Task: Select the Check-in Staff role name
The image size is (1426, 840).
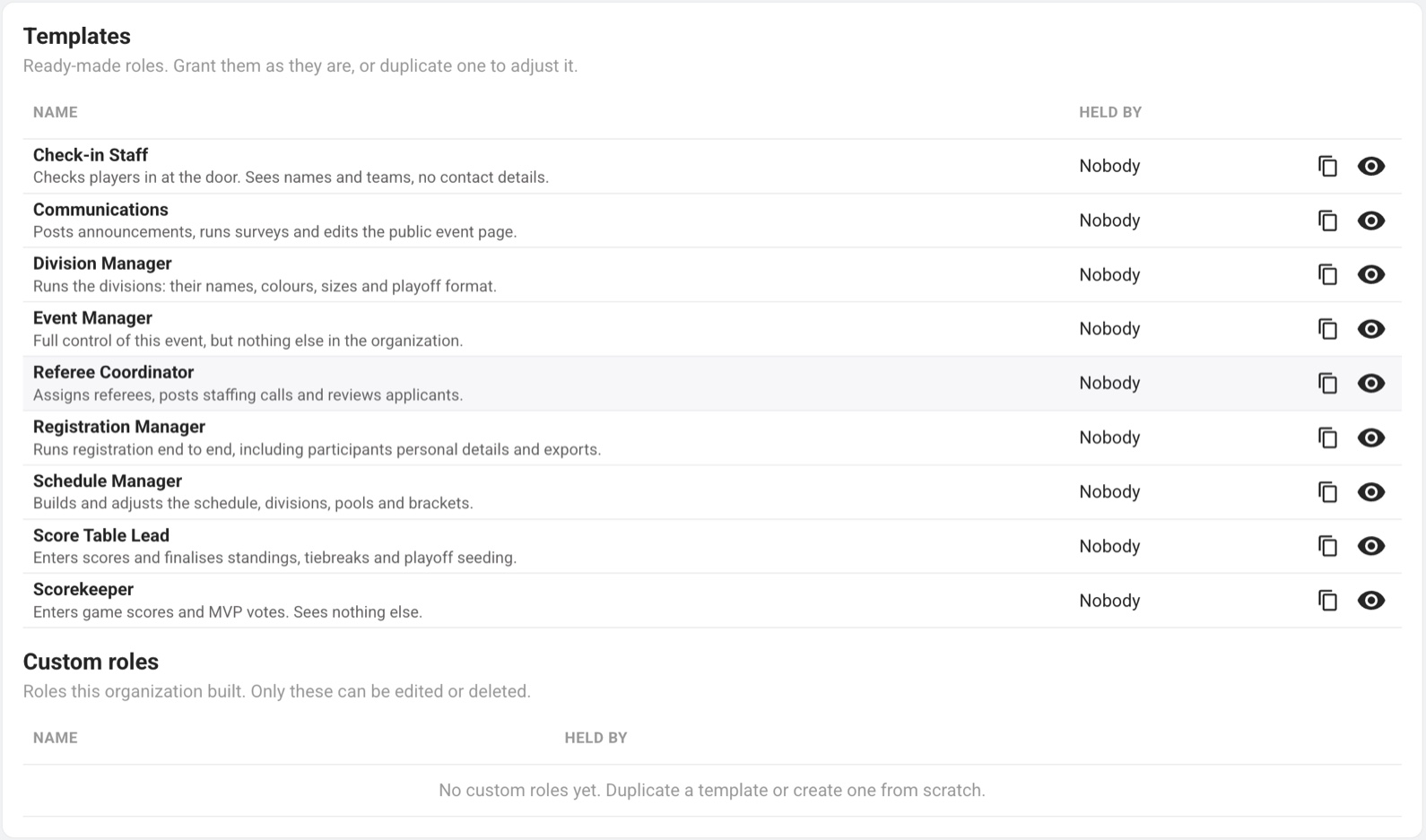Action: [91, 155]
